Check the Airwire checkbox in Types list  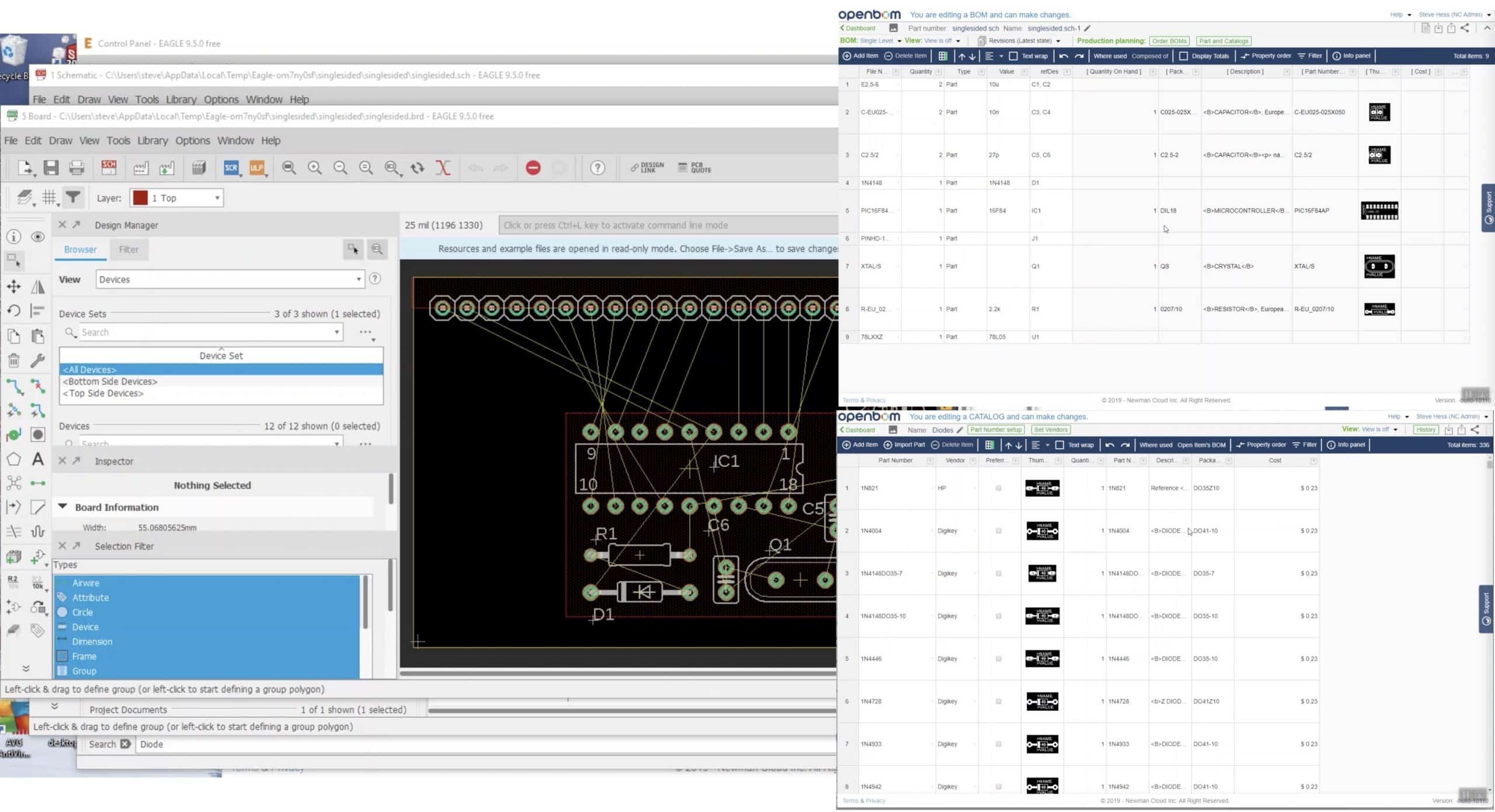[x=62, y=582]
